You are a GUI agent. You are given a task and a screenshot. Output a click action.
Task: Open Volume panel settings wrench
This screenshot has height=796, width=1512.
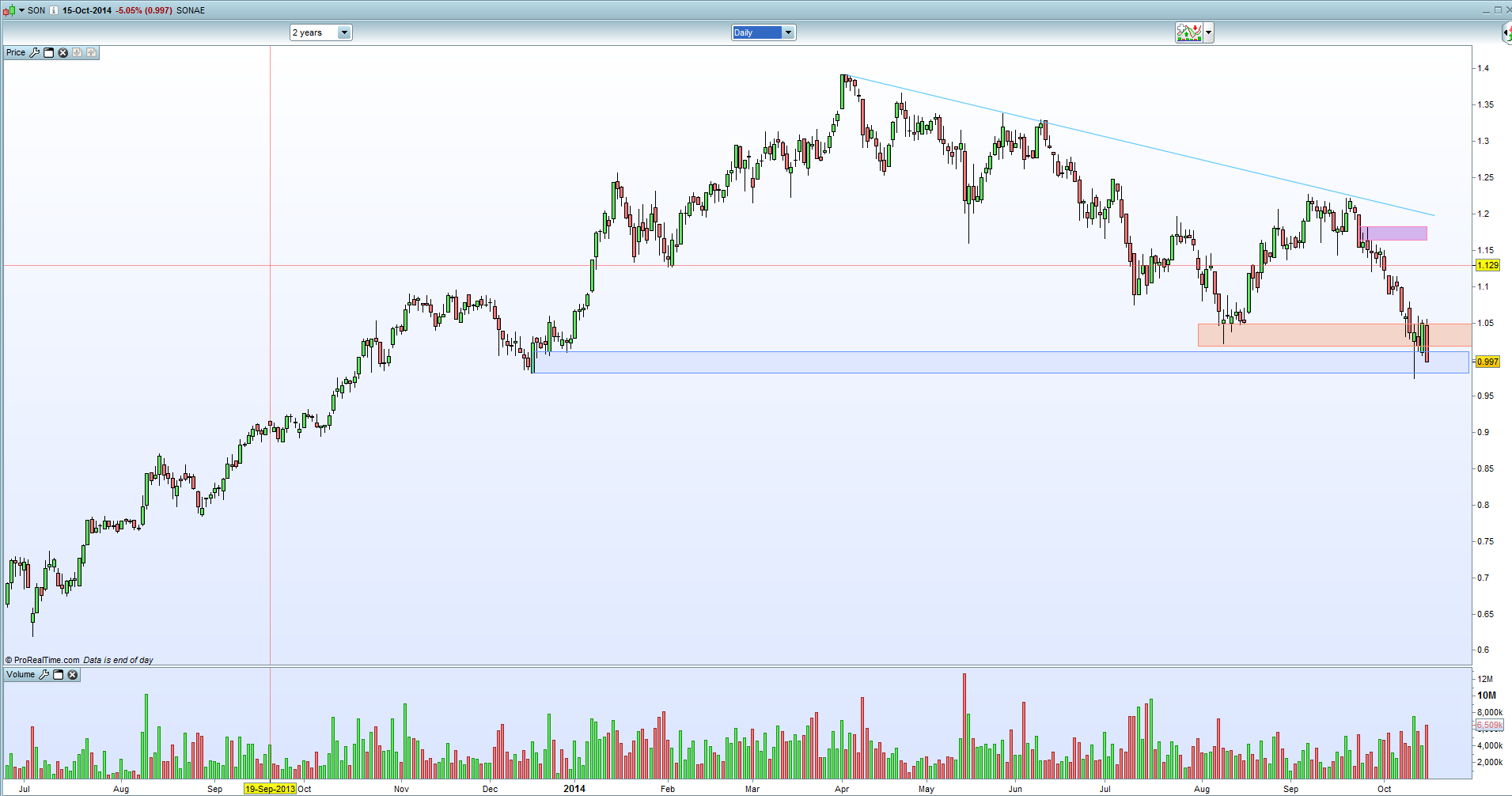tap(44, 674)
